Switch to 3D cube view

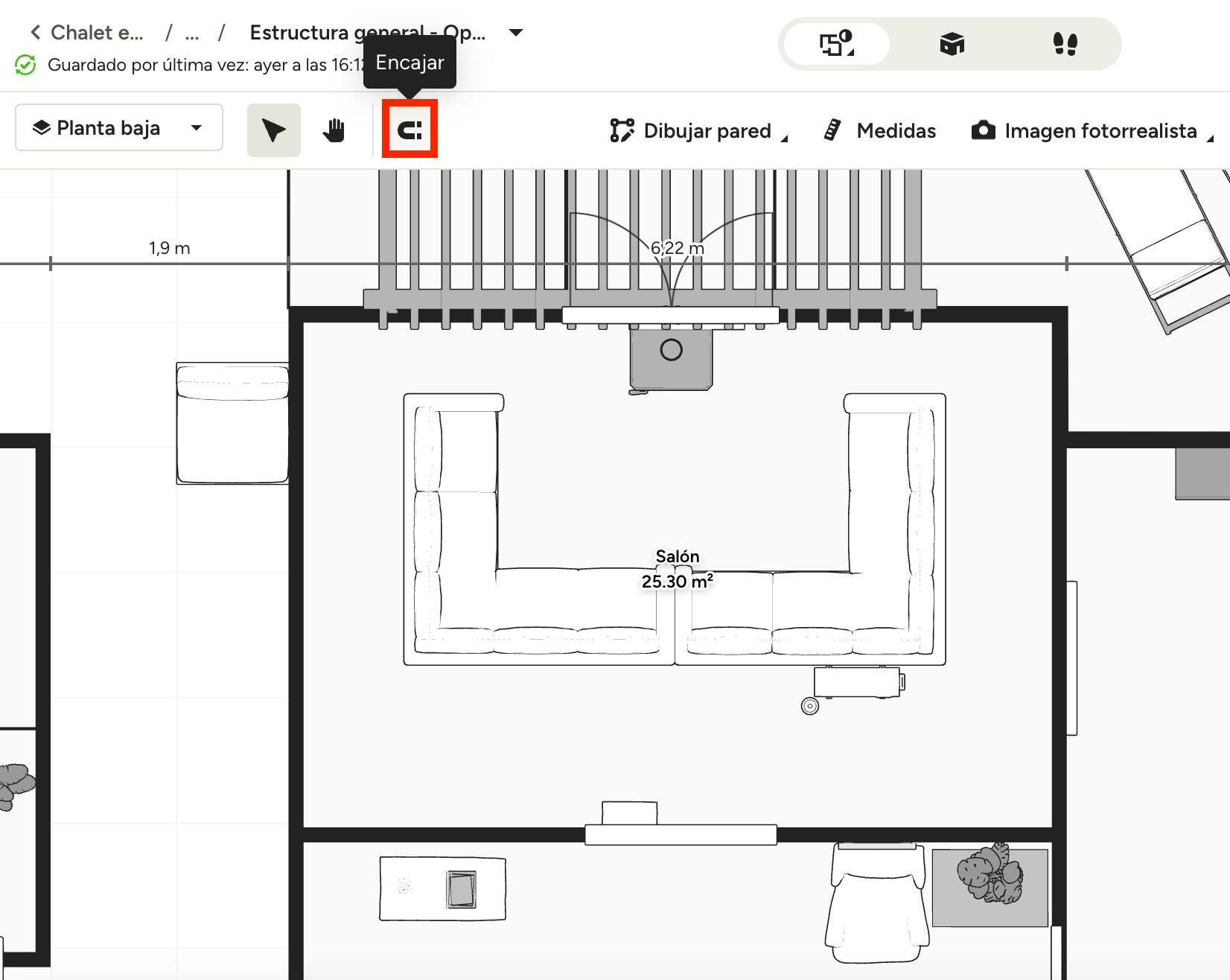952,44
